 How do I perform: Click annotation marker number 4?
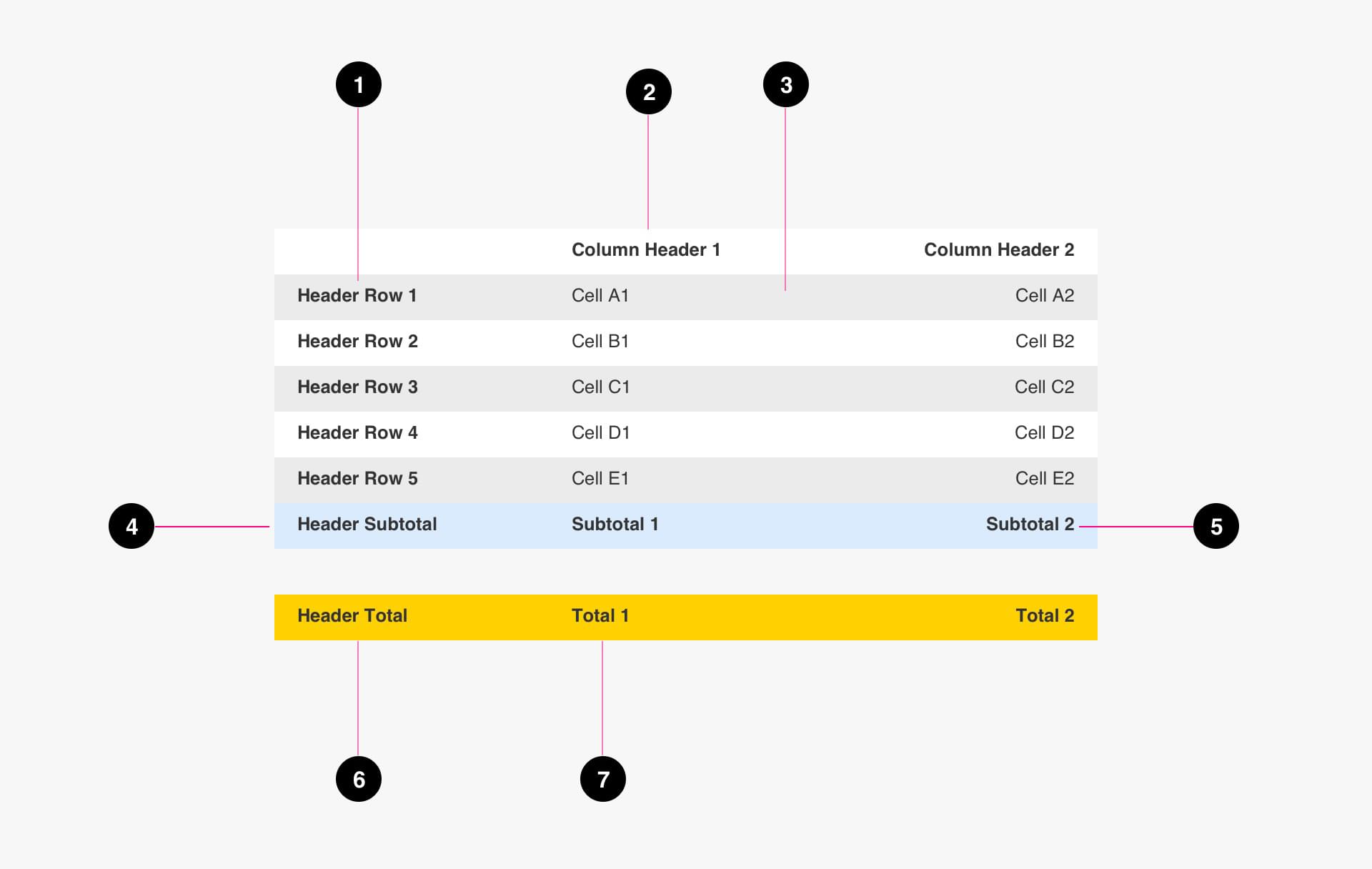[x=131, y=526]
